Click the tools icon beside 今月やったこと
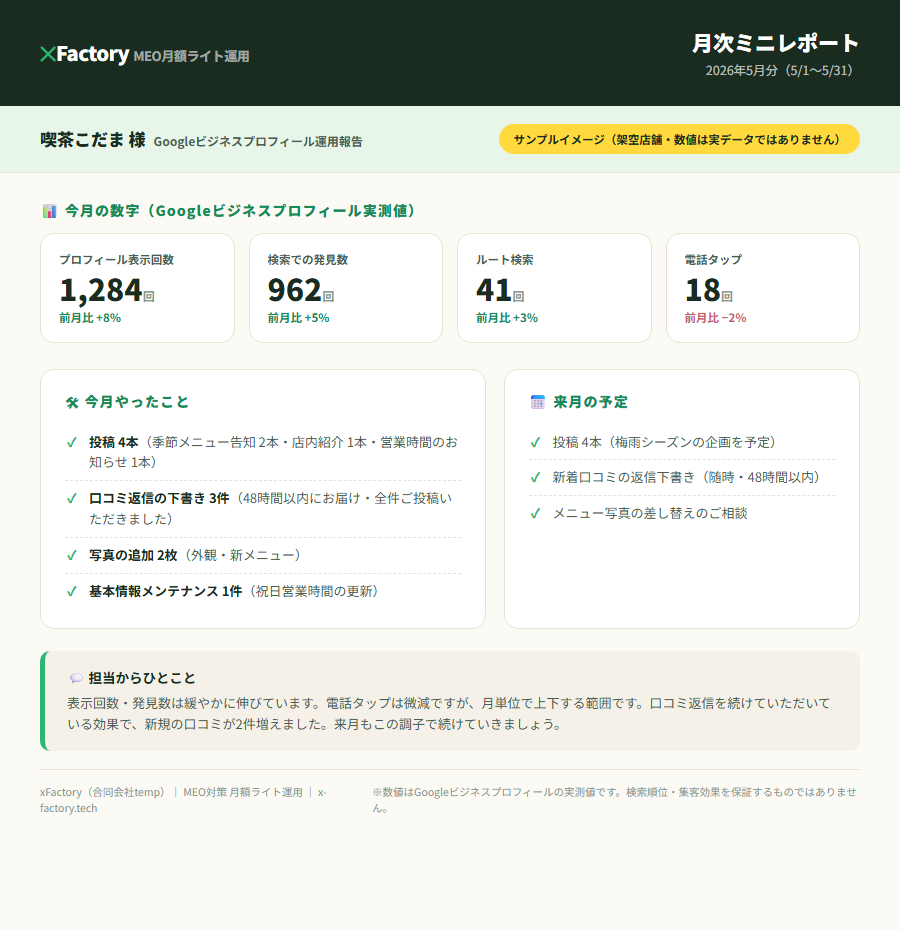This screenshot has height=930, width=900. click(x=72, y=403)
